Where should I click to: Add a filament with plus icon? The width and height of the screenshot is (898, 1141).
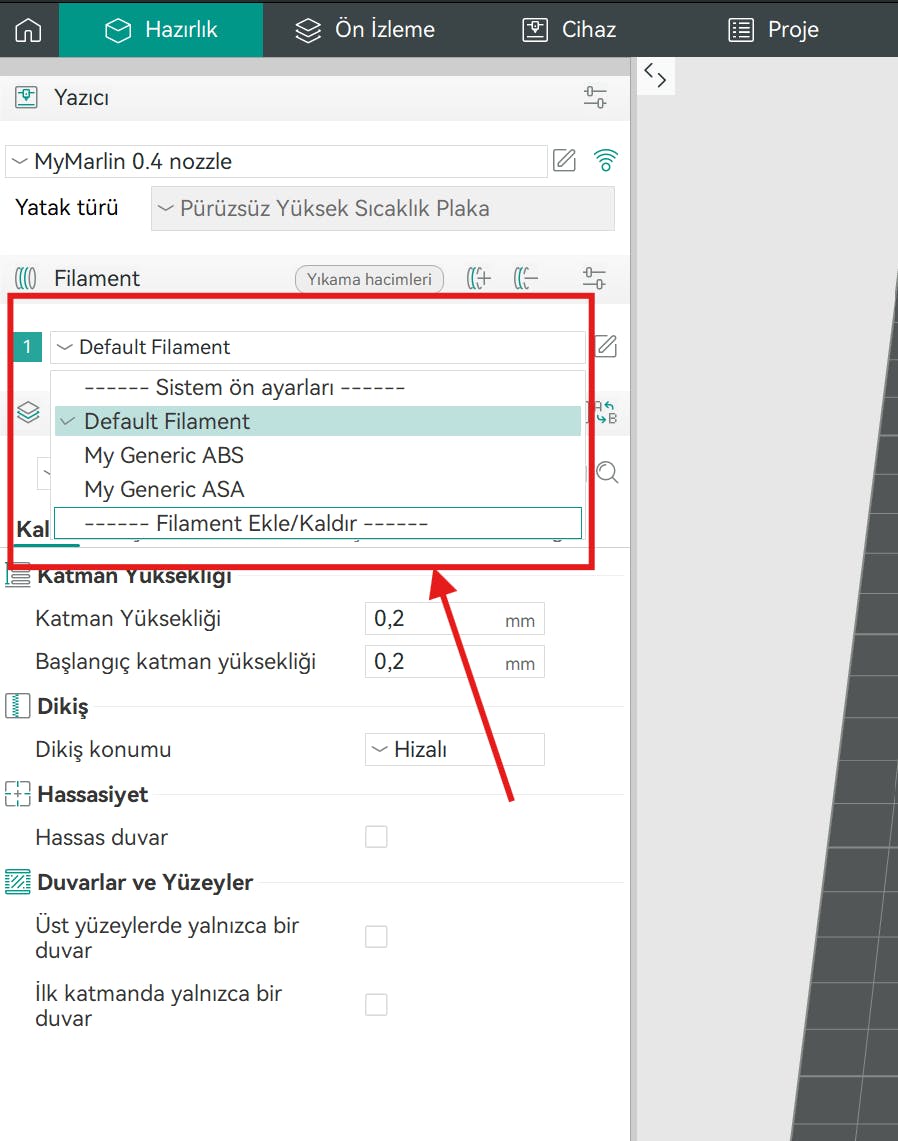pyautogui.click(x=479, y=279)
